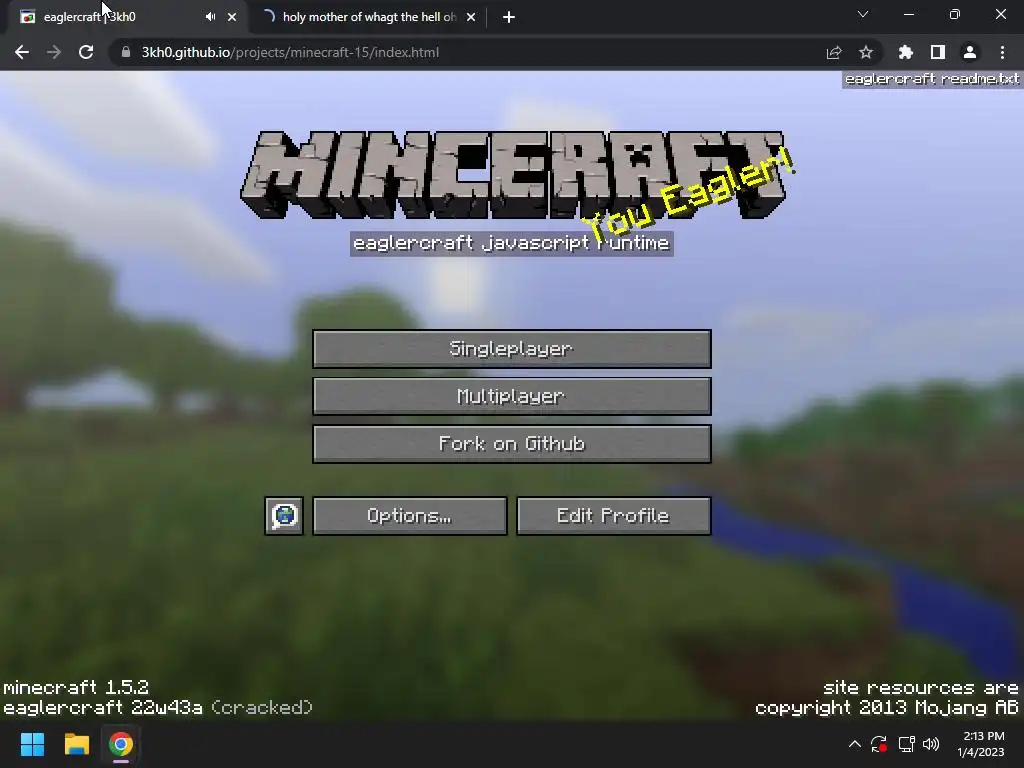The height and width of the screenshot is (768, 1024).
Task: Toggle the browser side panel
Action: click(937, 52)
